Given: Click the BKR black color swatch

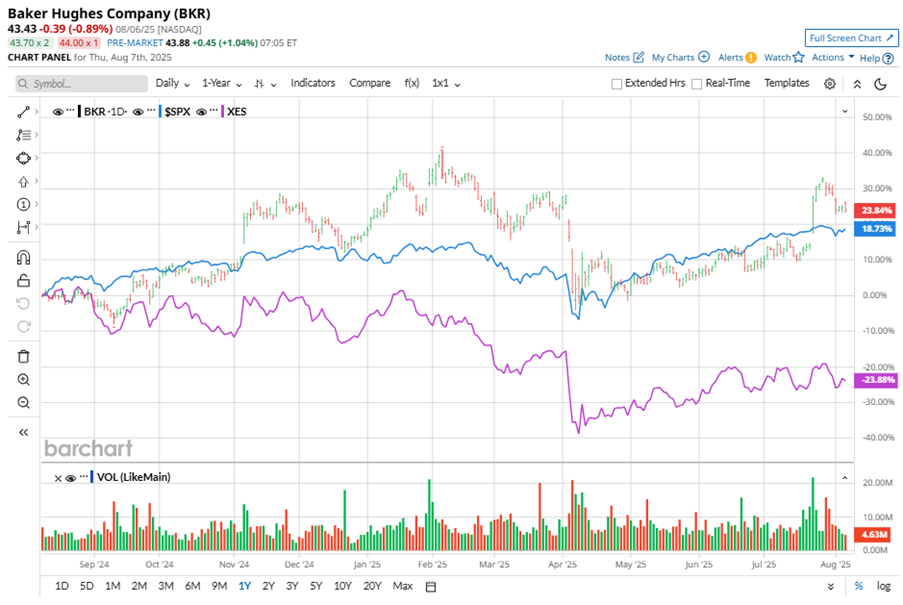Looking at the screenshot, I should (79, 112).
